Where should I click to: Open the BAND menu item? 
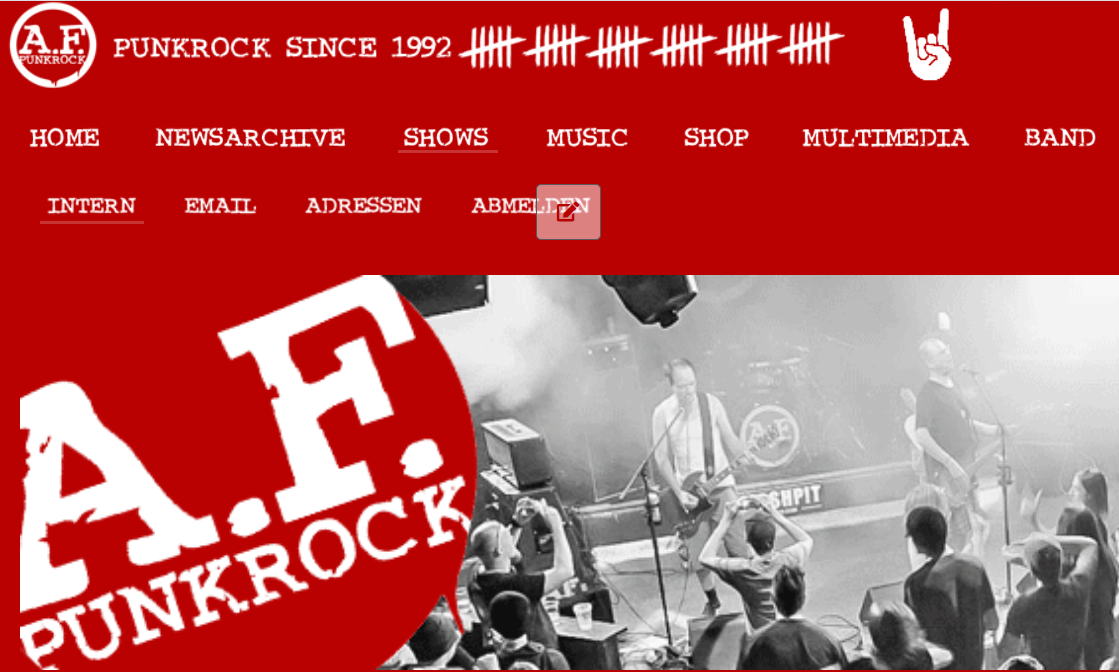coord(1060,137)
